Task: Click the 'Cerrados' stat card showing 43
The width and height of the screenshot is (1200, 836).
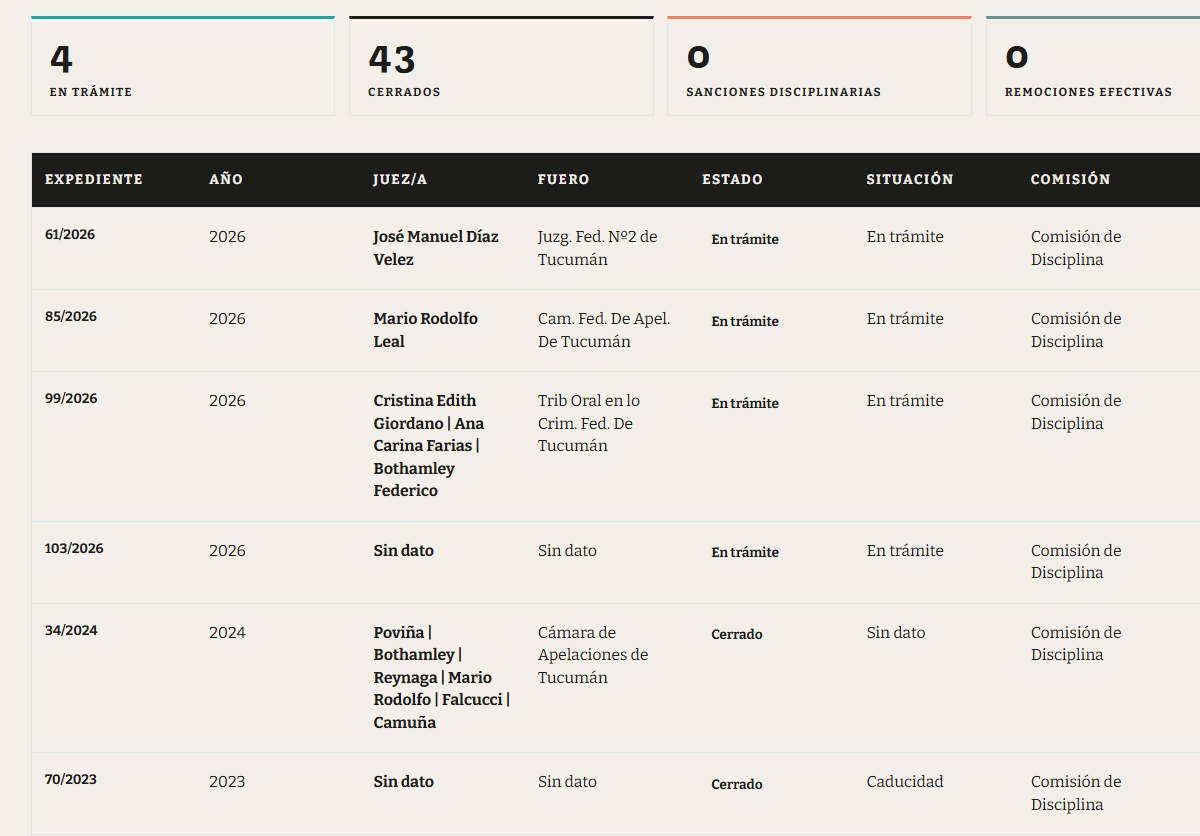Action: 501,66
